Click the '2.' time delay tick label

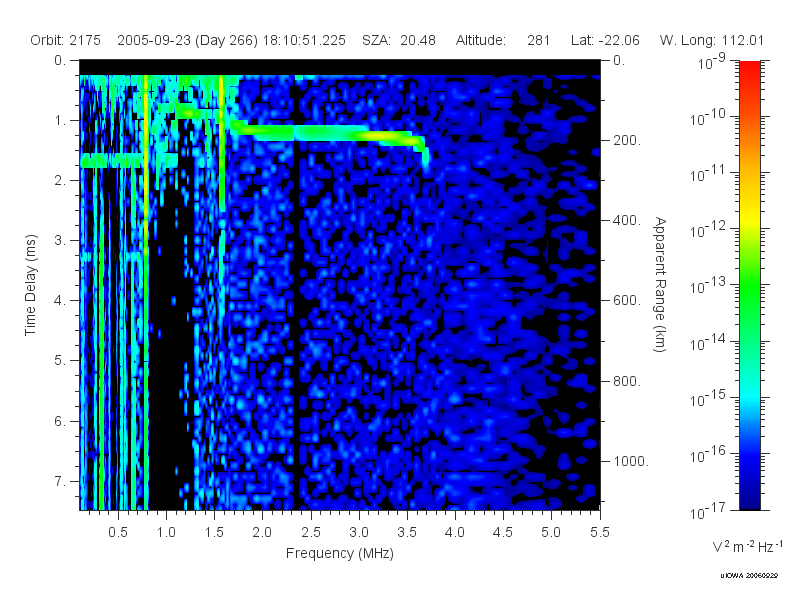(61, 181)
